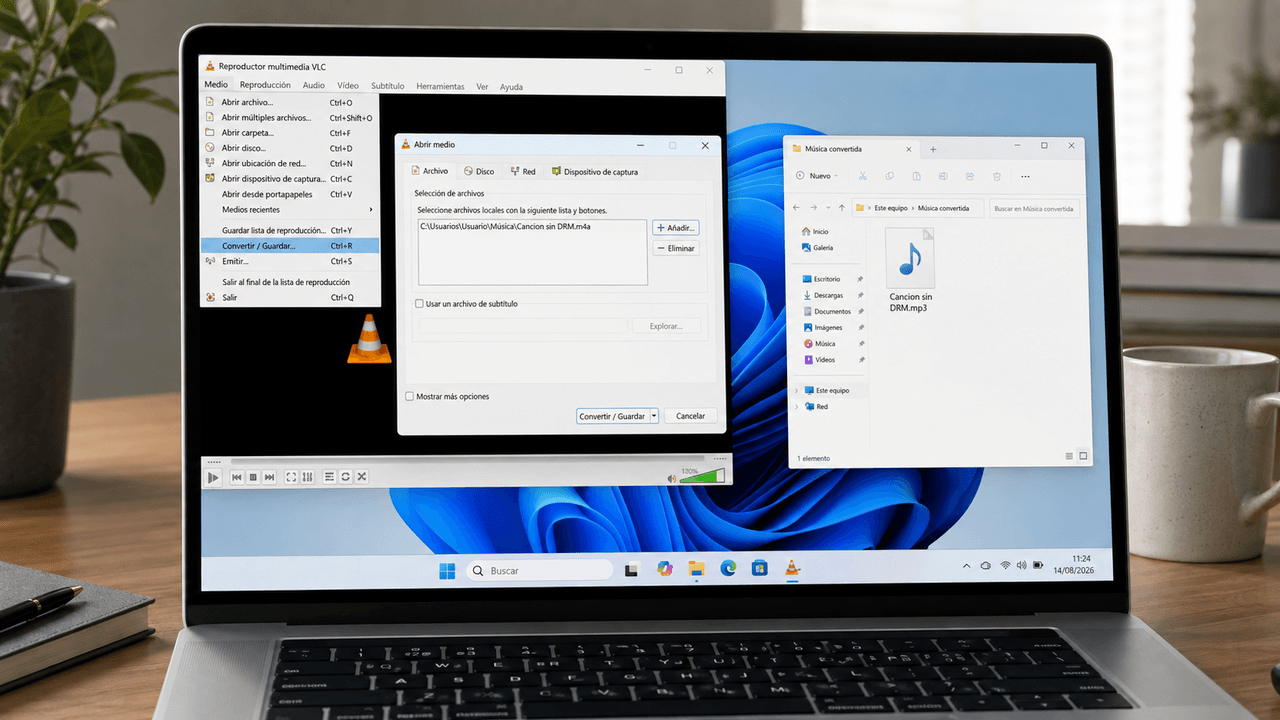Open the Subtítulo menu

(387, 86)
